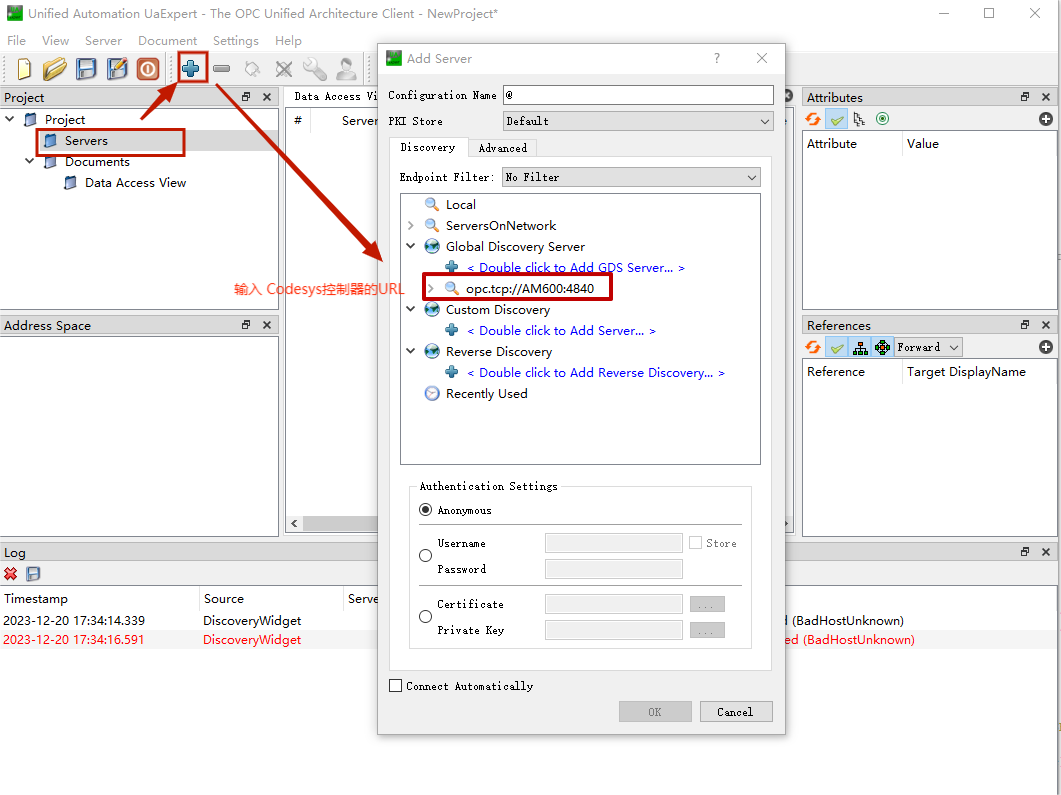Refresh attributes with orange arrows icon
The image size is (1061, 795).
813,119
